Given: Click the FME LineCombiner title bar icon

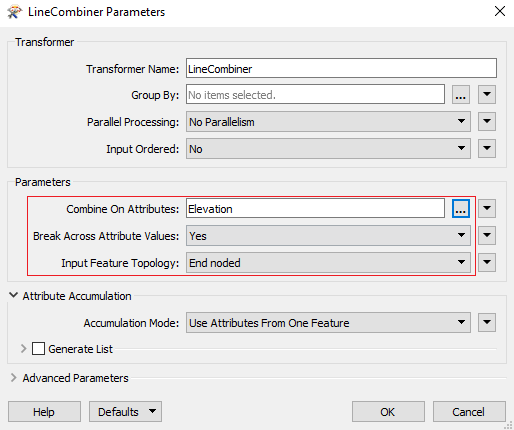Looking at the screenshot, I should (x=14, y=12).
